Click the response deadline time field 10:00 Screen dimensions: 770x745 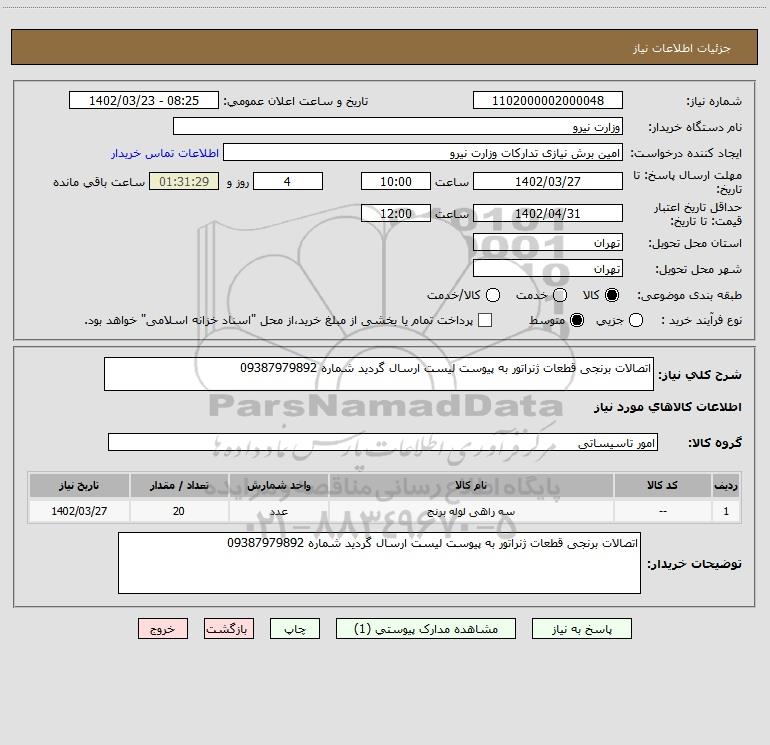396,181
